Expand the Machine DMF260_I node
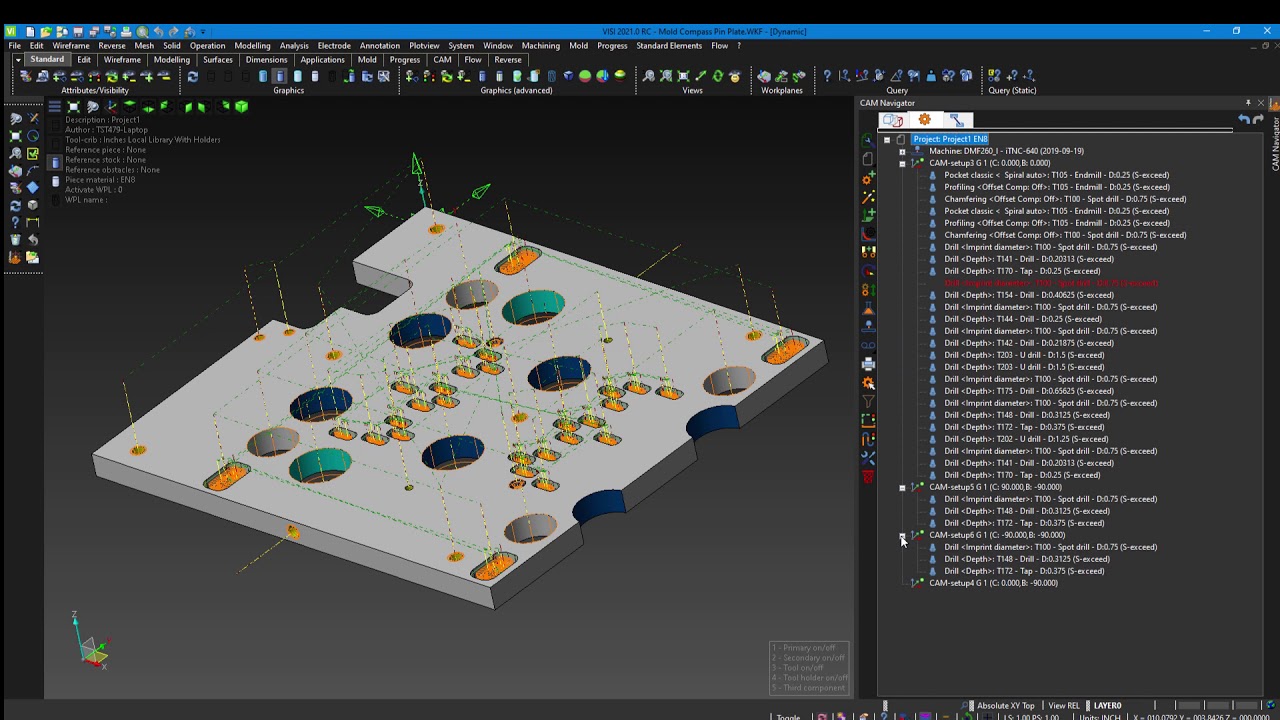 pos(902,151)
